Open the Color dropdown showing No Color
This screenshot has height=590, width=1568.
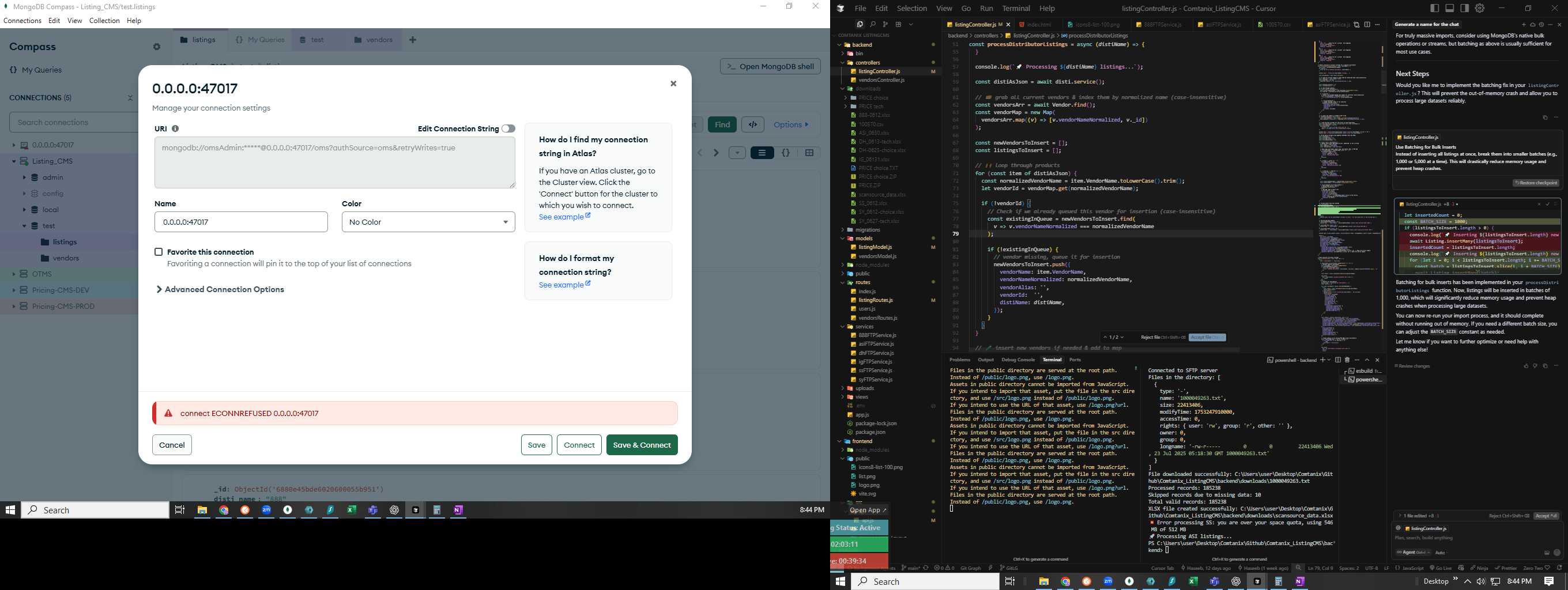428,222
